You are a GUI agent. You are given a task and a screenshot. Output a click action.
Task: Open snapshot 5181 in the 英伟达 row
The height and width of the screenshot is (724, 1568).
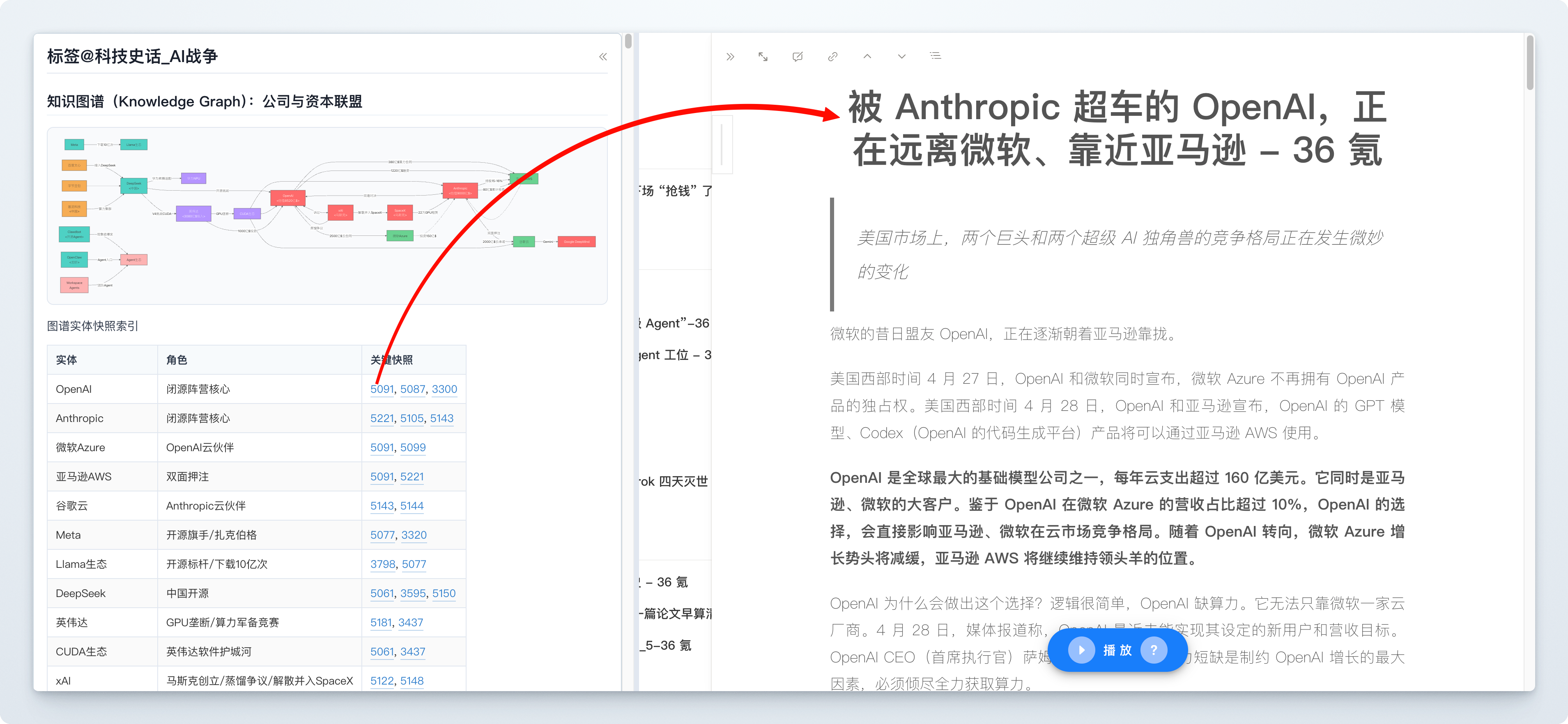pyautogui.click(x=382, y=623)
